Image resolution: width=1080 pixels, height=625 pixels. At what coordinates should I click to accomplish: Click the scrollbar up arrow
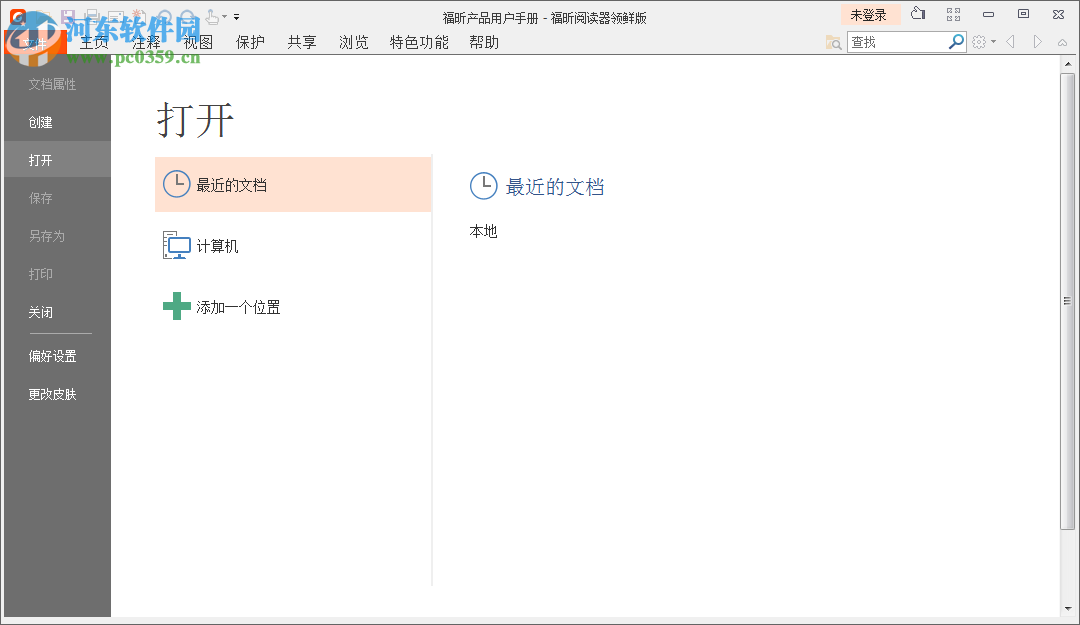tap(1068, 64)
